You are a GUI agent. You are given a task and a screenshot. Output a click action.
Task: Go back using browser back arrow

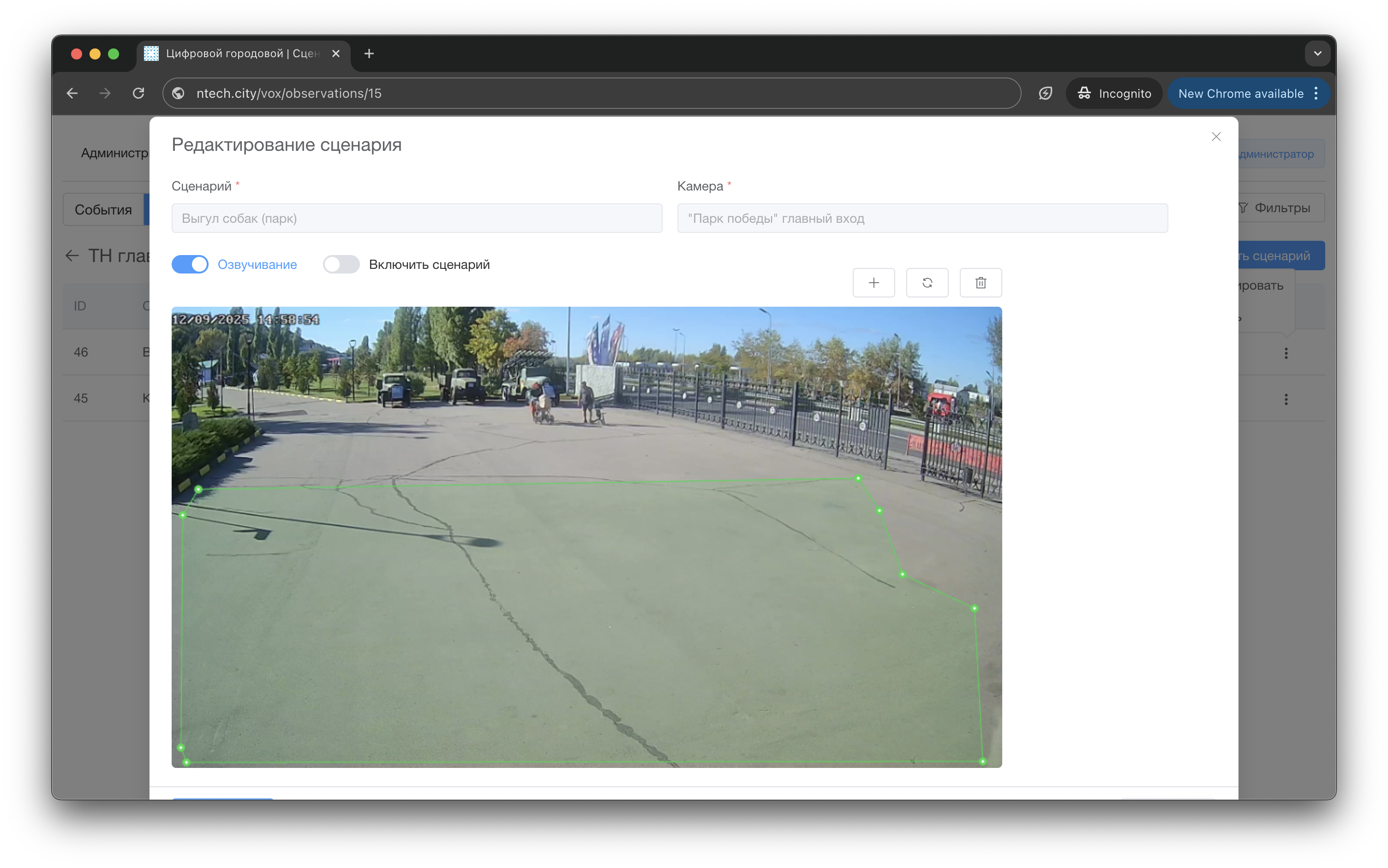click(72, 93)
